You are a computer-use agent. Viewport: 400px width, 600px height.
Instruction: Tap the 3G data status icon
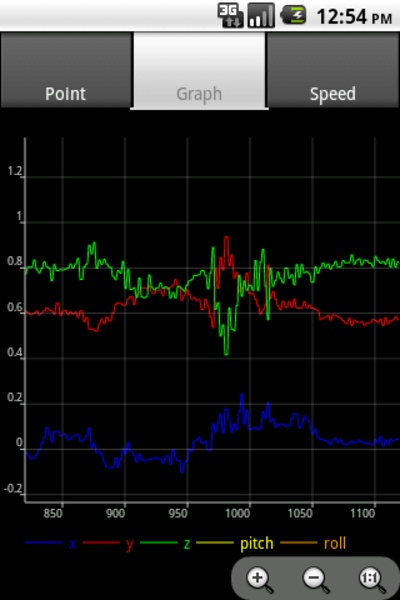[x=230, y=15]
